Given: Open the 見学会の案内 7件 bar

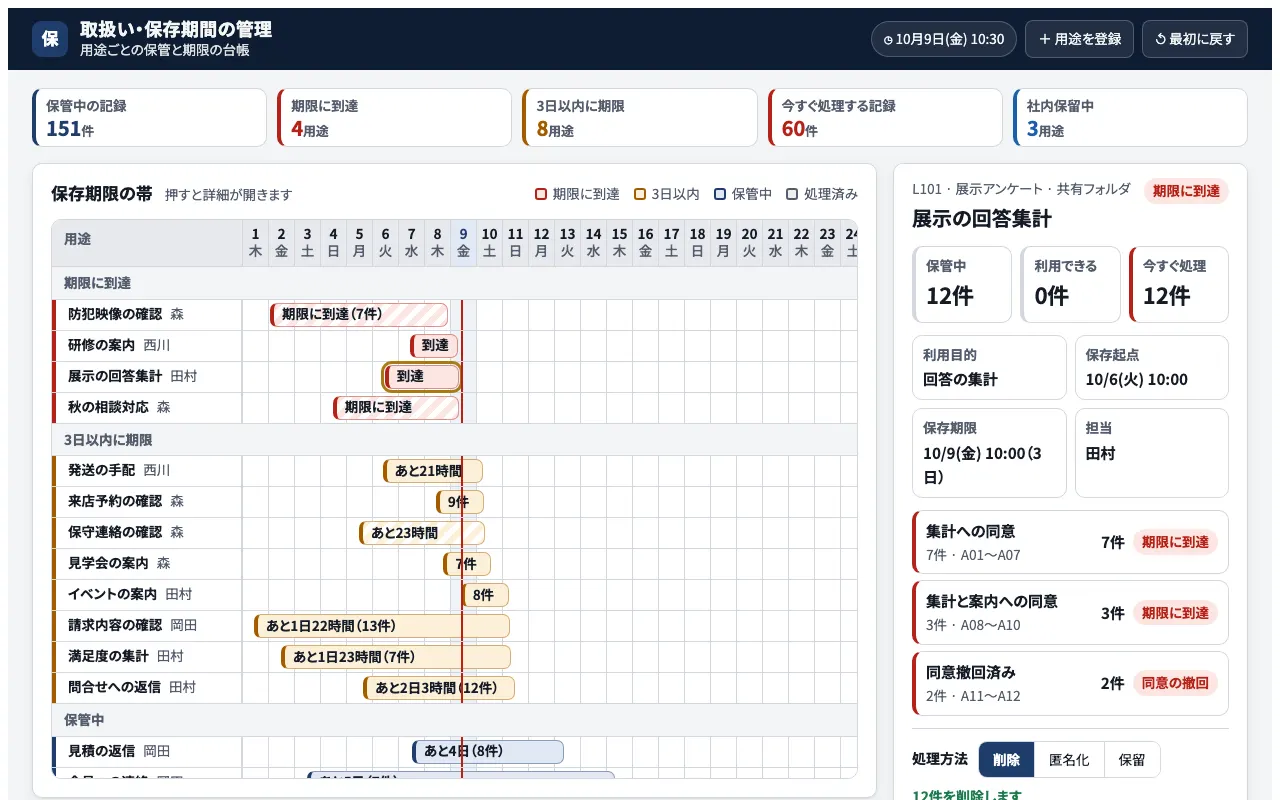Looking at the screenshot, I should click(x=467, y=564).
